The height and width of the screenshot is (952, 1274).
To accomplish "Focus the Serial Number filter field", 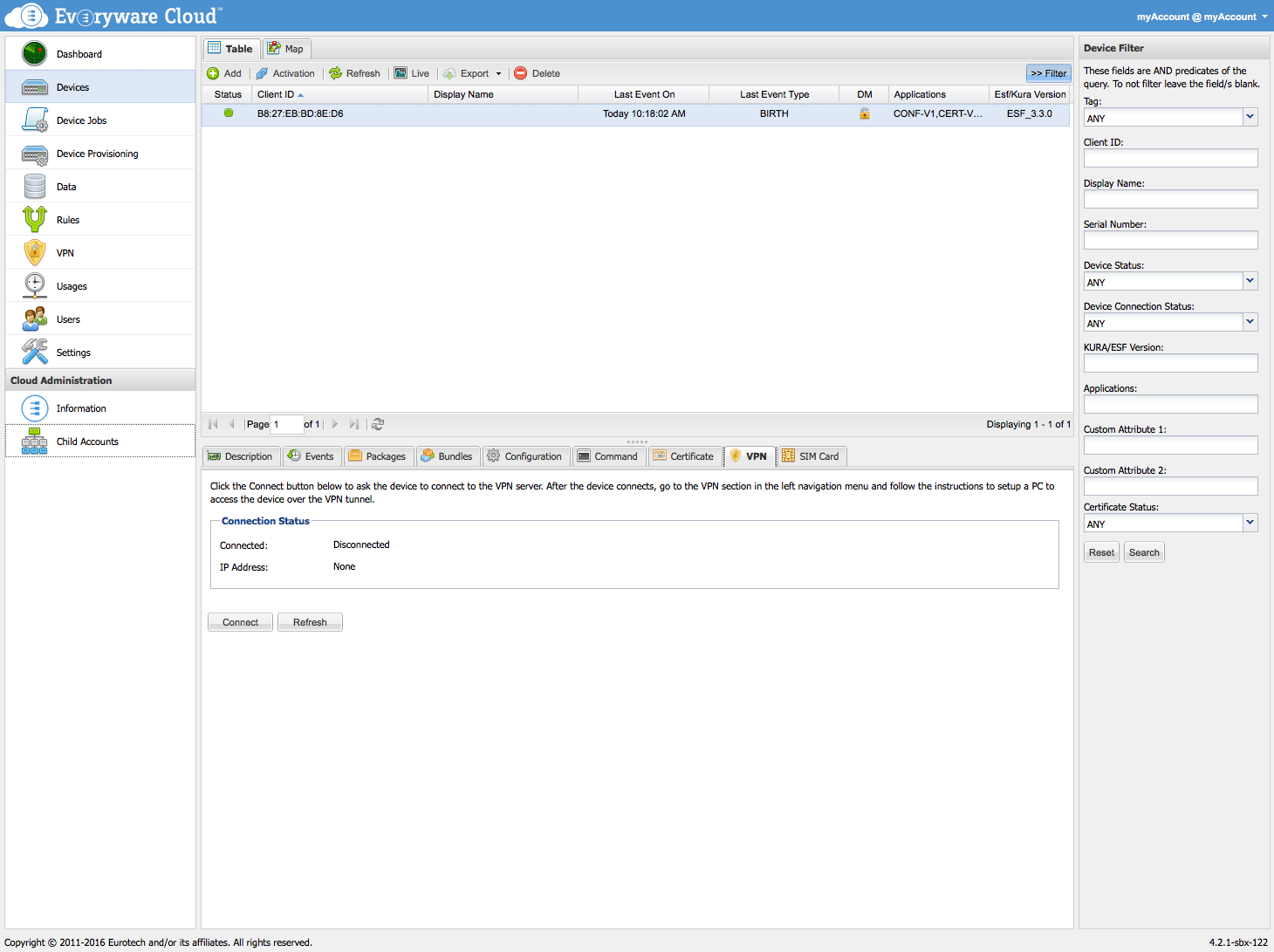I will tap(1170, 240).
